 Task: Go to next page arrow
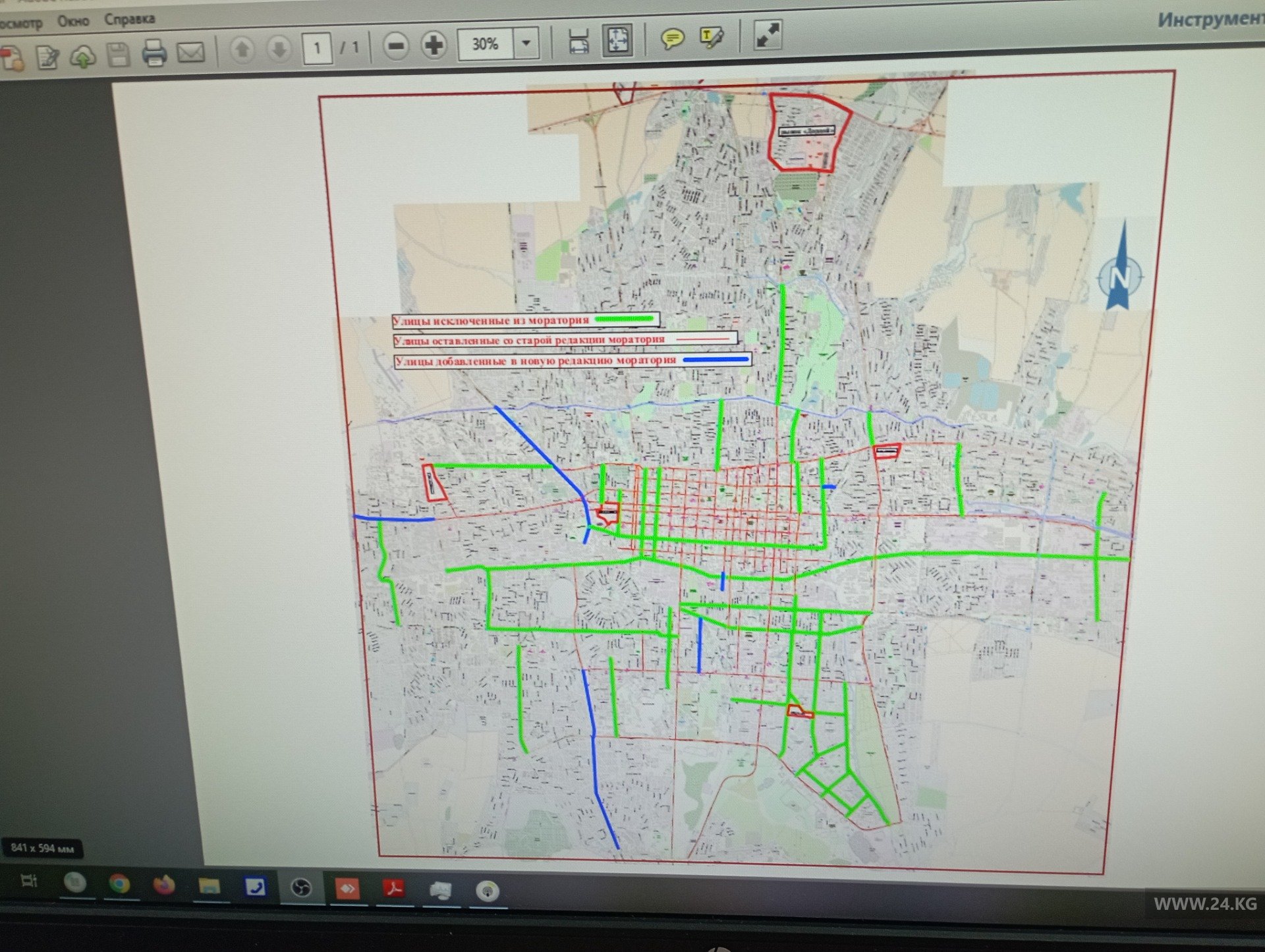[279, 48]
